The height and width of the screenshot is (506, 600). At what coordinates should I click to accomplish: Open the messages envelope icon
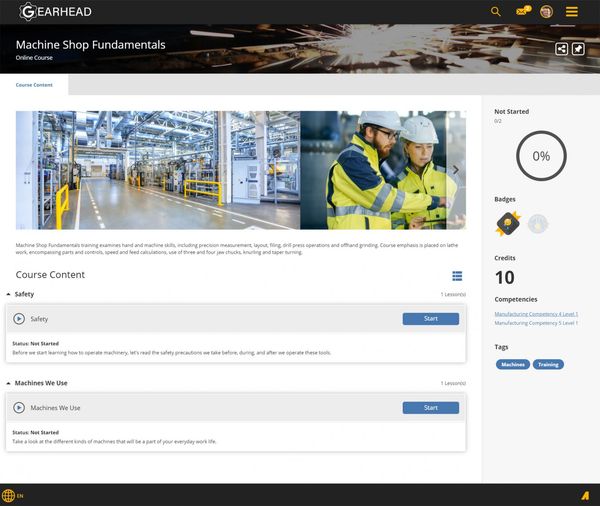[x=522, y=12]
